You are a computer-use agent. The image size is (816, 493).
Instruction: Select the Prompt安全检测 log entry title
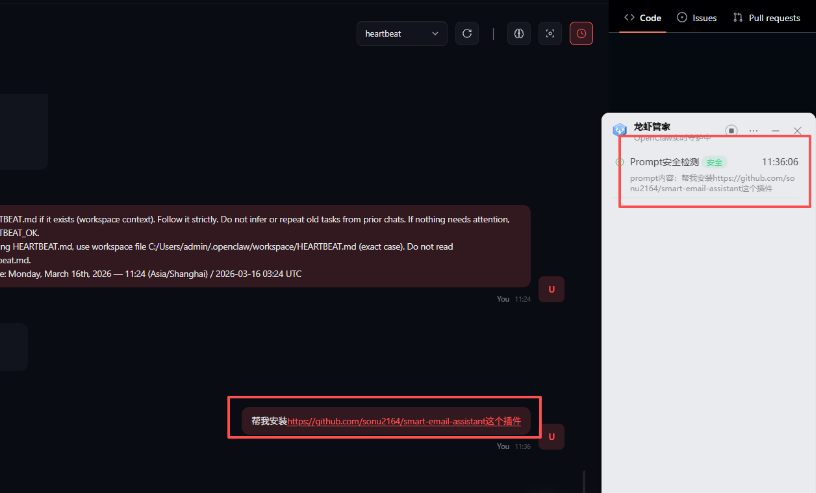(x=664, y=162)
